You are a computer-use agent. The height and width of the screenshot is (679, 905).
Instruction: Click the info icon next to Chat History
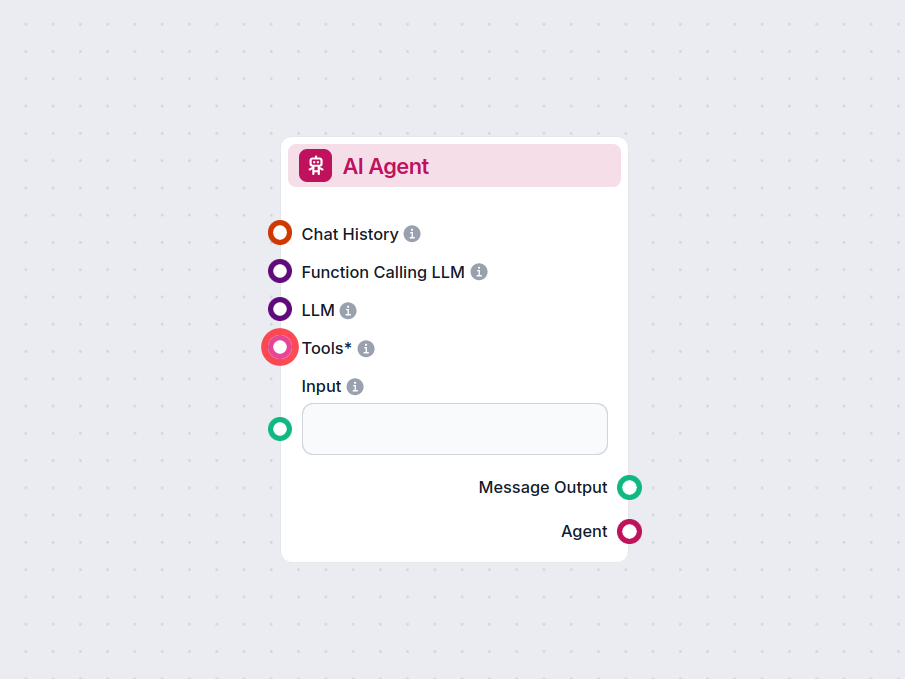pos(412,233)
